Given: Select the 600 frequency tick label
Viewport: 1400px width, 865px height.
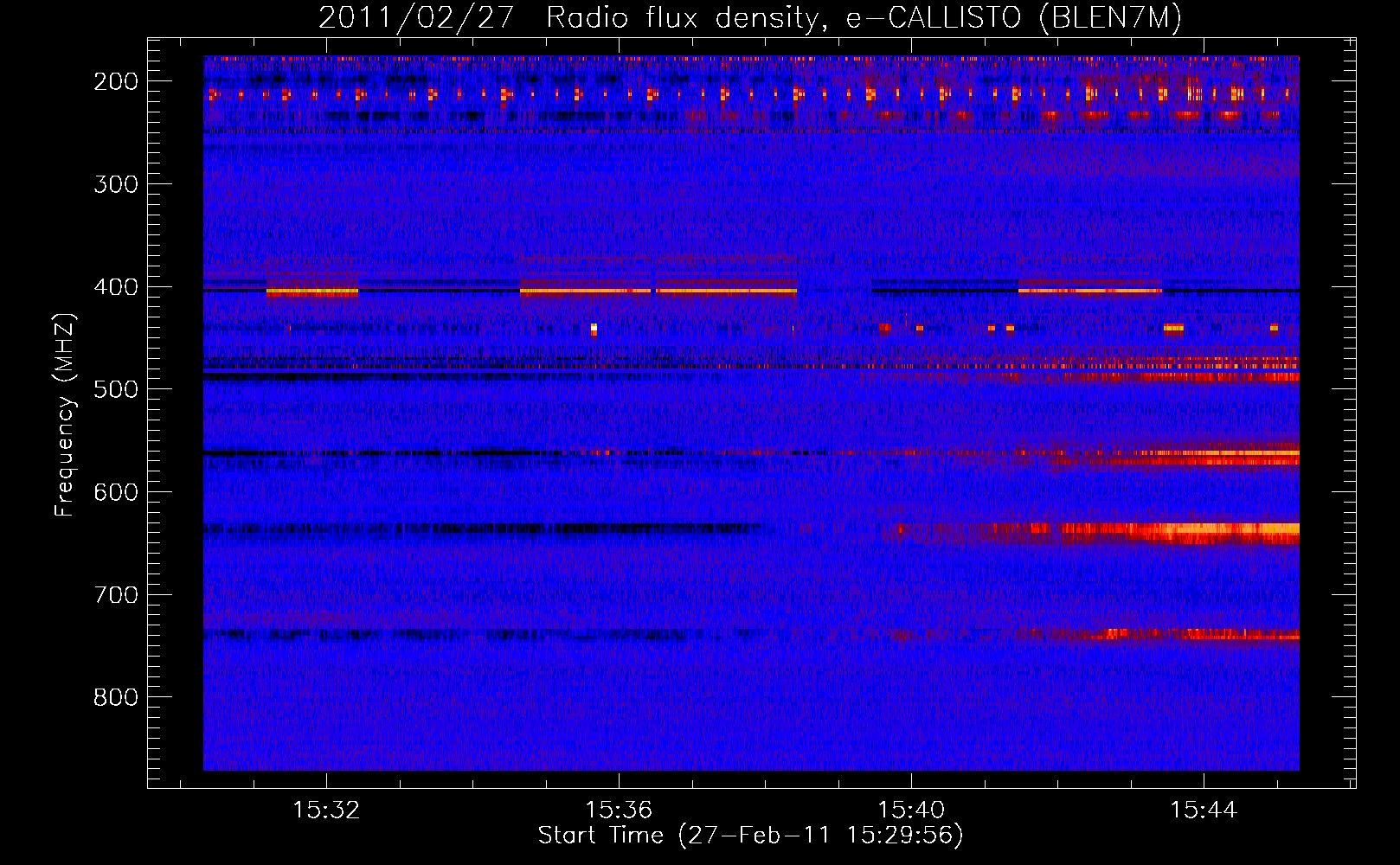Looking at the screenshot, I should (x=116, y=492).
